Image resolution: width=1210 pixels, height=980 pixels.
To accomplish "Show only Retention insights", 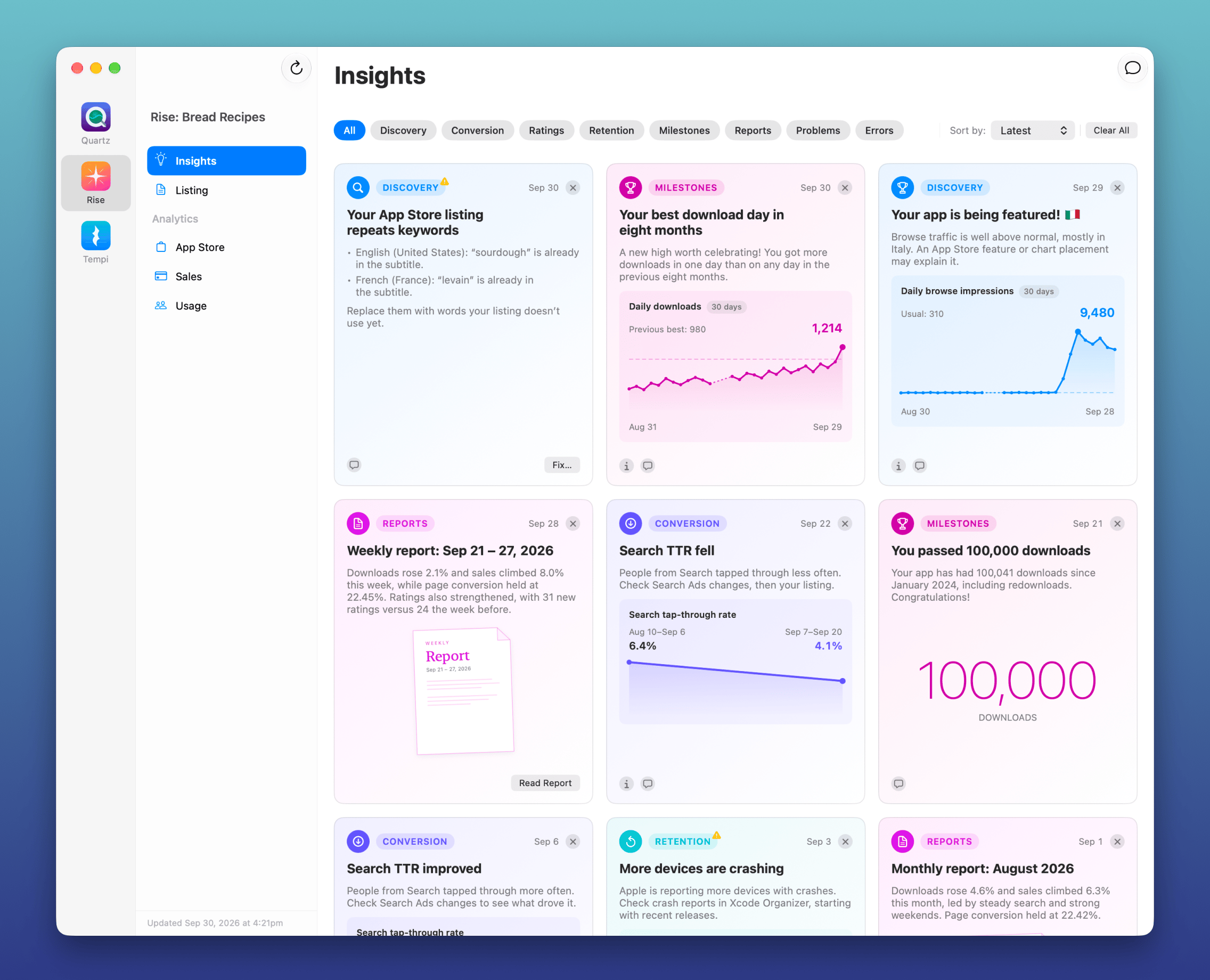I will click(x=611, y=130).
